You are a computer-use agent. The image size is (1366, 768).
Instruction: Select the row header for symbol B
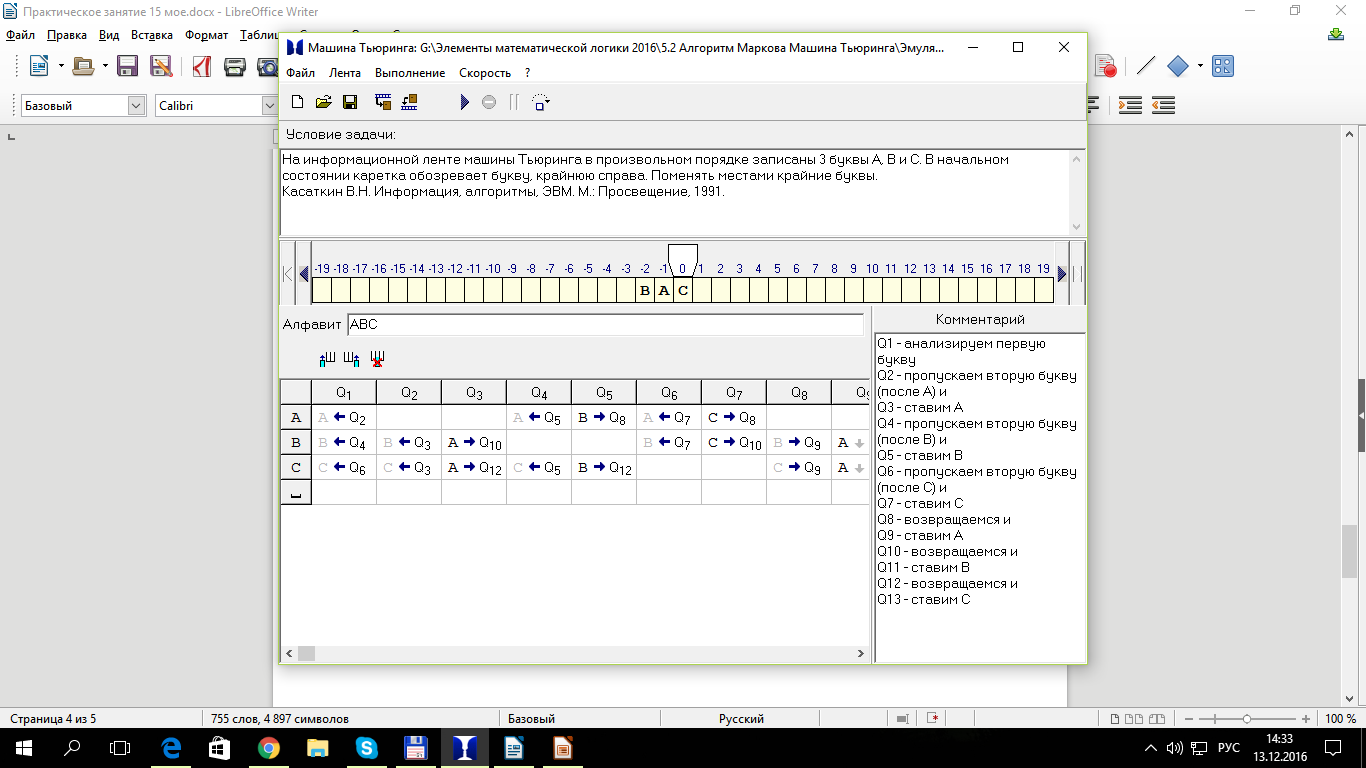tap(296, 442)
